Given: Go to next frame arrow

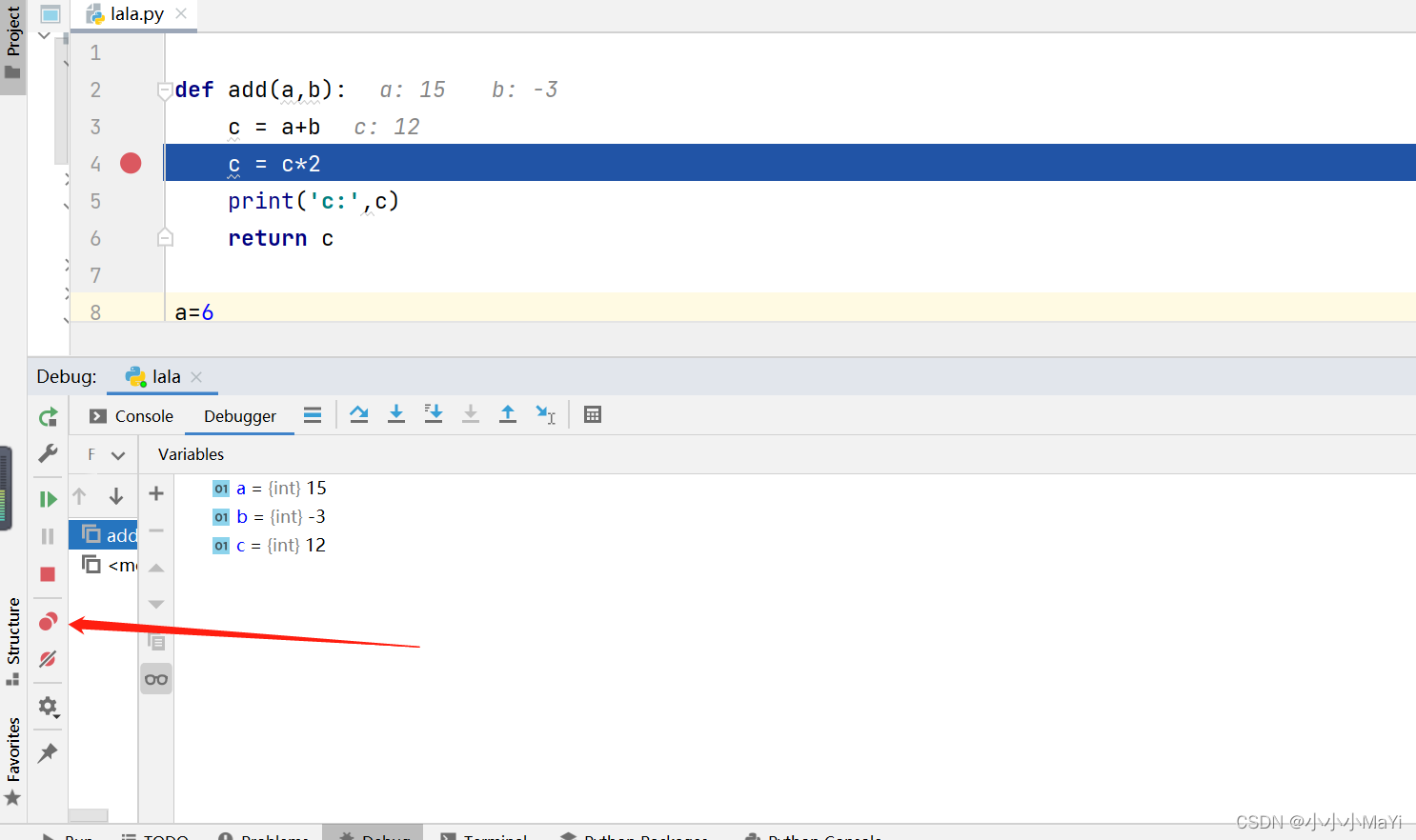Looking at the screenshot, I should (116, 496).
